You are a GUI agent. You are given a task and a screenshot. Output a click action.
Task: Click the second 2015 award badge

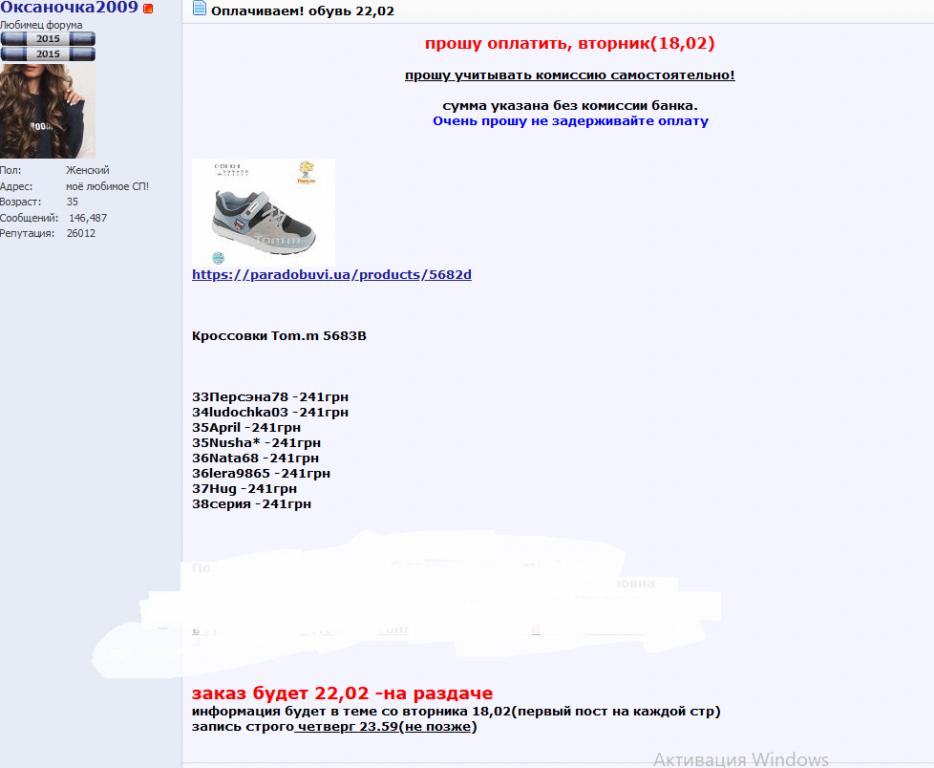point(48,54)
